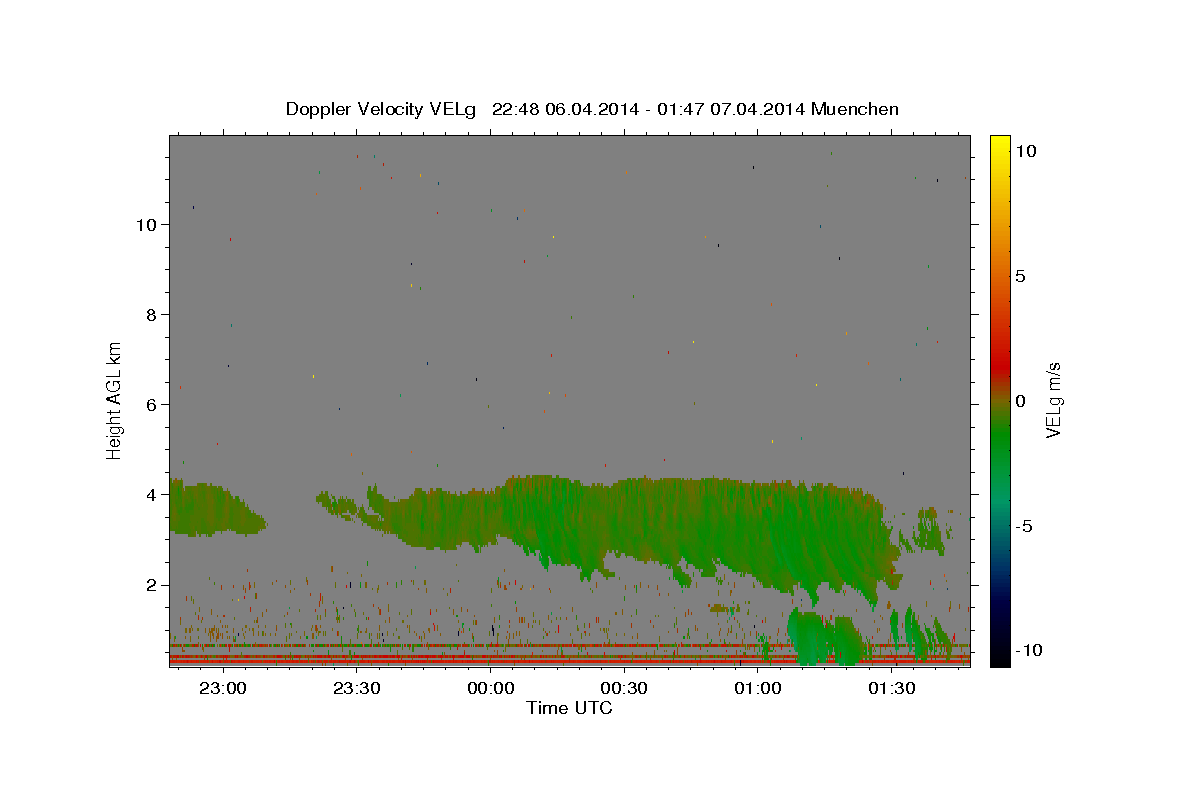Click the height axis label '8'
Viewport: 1200px width, 800px height.
pos(151,314)
